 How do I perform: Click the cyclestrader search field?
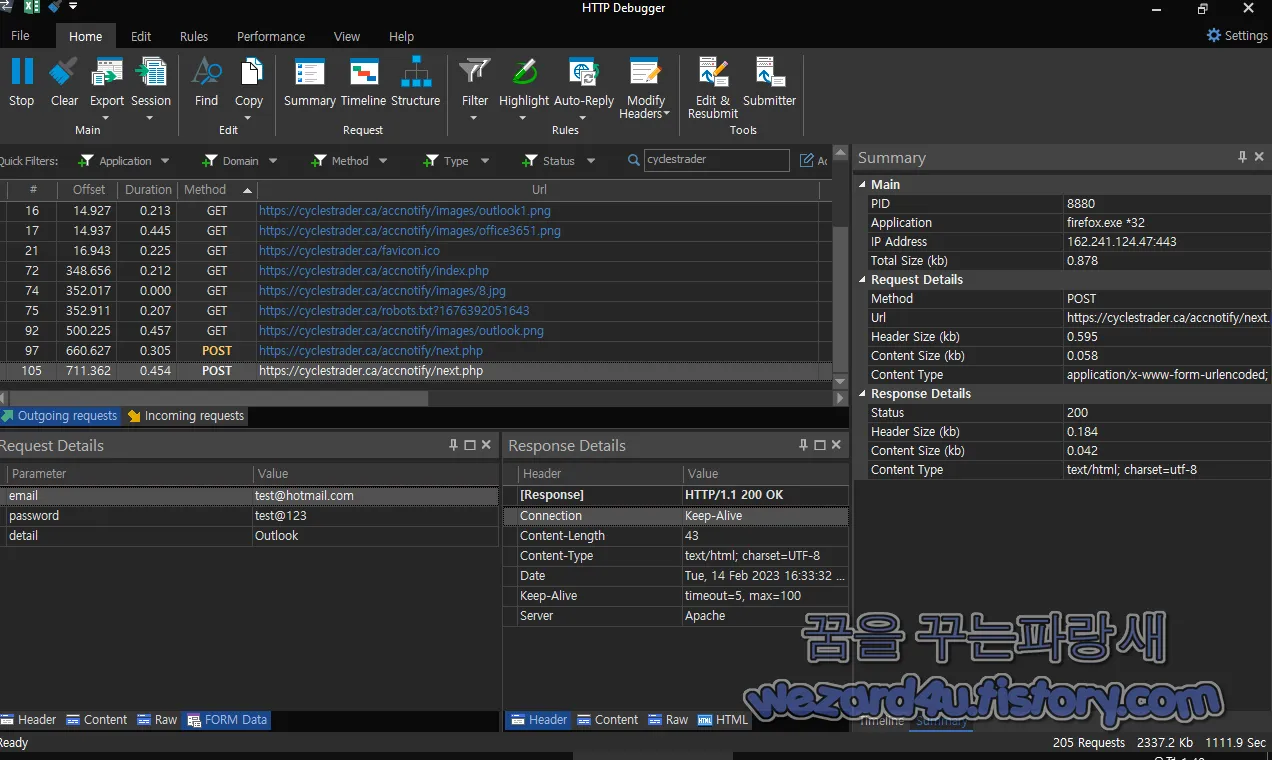(x=716, y=160)
